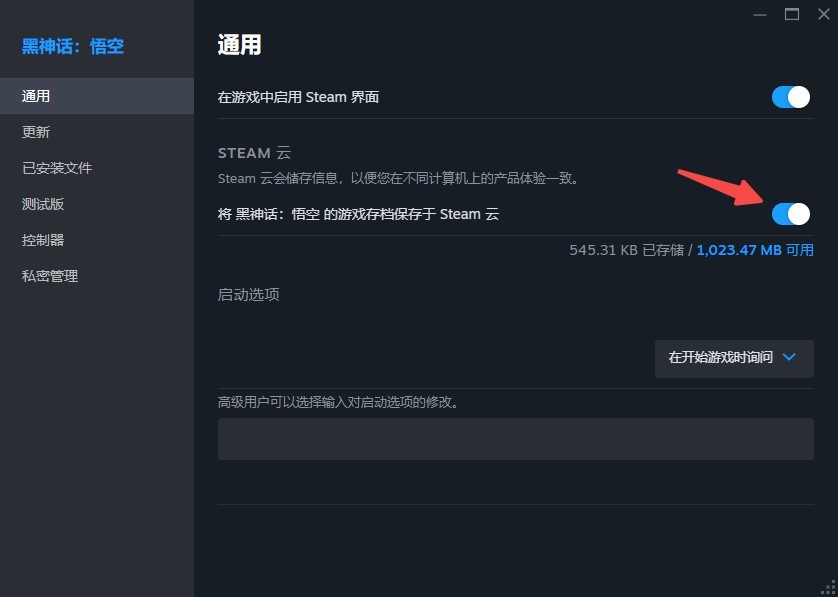Disable the in-game Steam 界面 toggle

[x=790, y=97]
